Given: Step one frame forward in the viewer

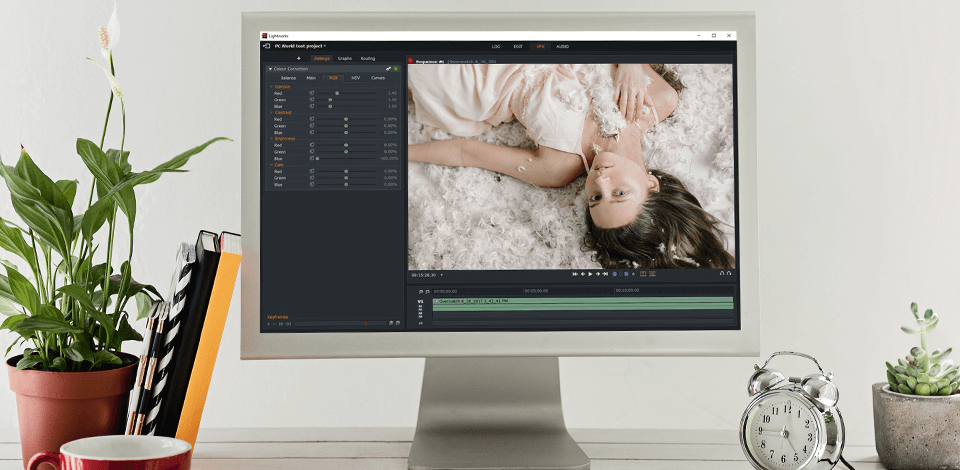Looking at the screenshot, I should click(x=598, y=274).
